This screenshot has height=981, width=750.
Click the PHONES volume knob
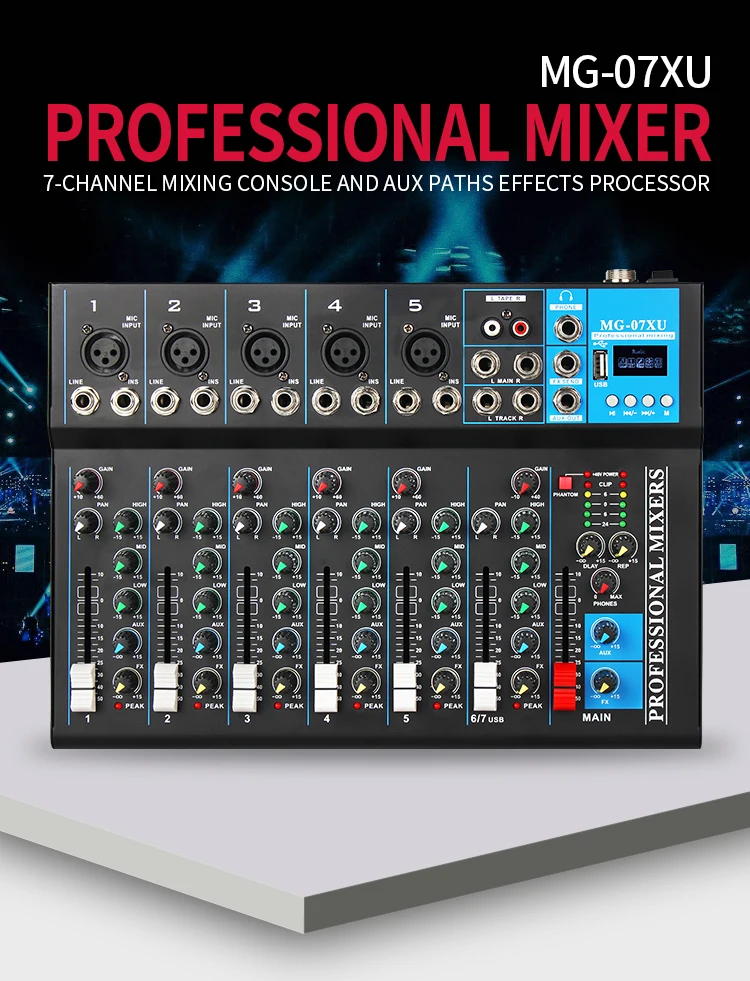coord(603,582)
